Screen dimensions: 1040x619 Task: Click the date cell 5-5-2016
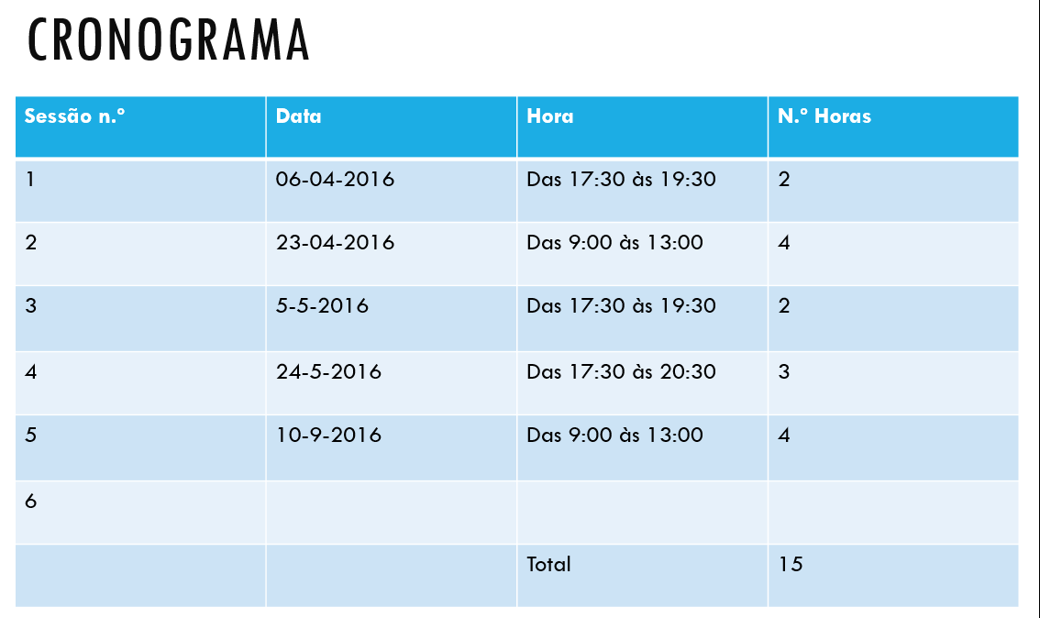coord(391,318)
